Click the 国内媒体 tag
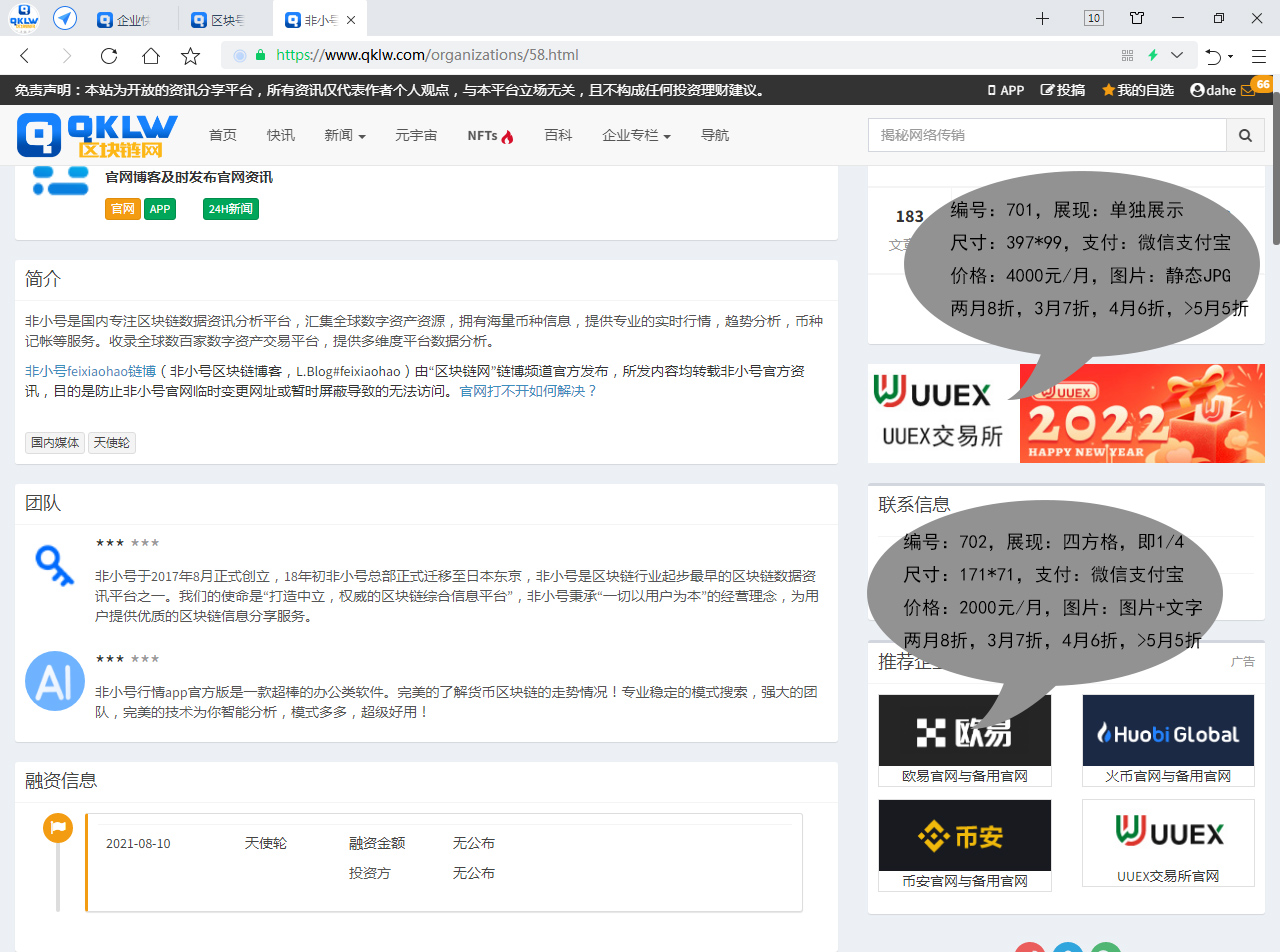The image size is (1280, 952). pos(55,442)
